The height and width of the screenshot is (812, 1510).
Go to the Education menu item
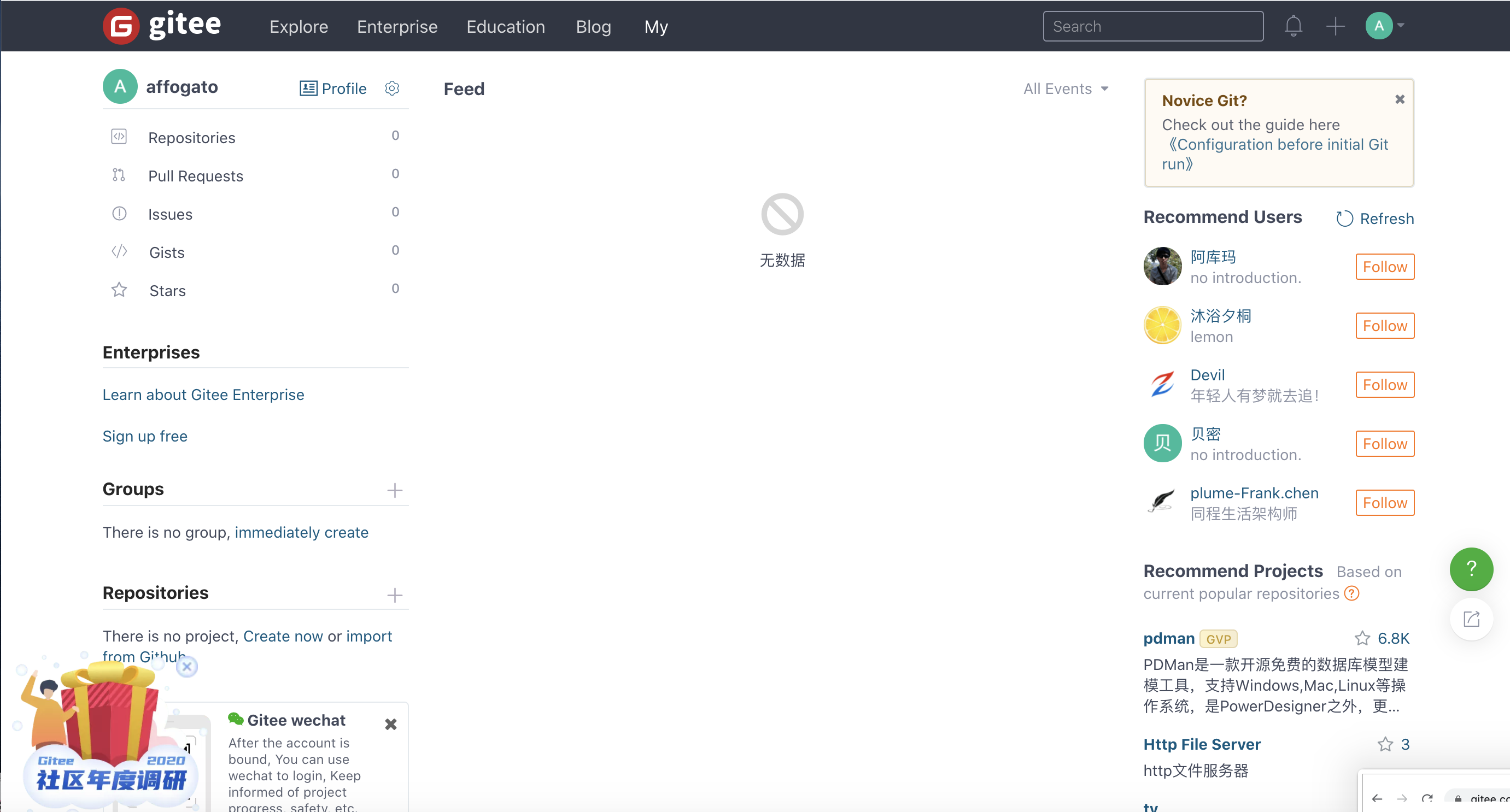505,26
